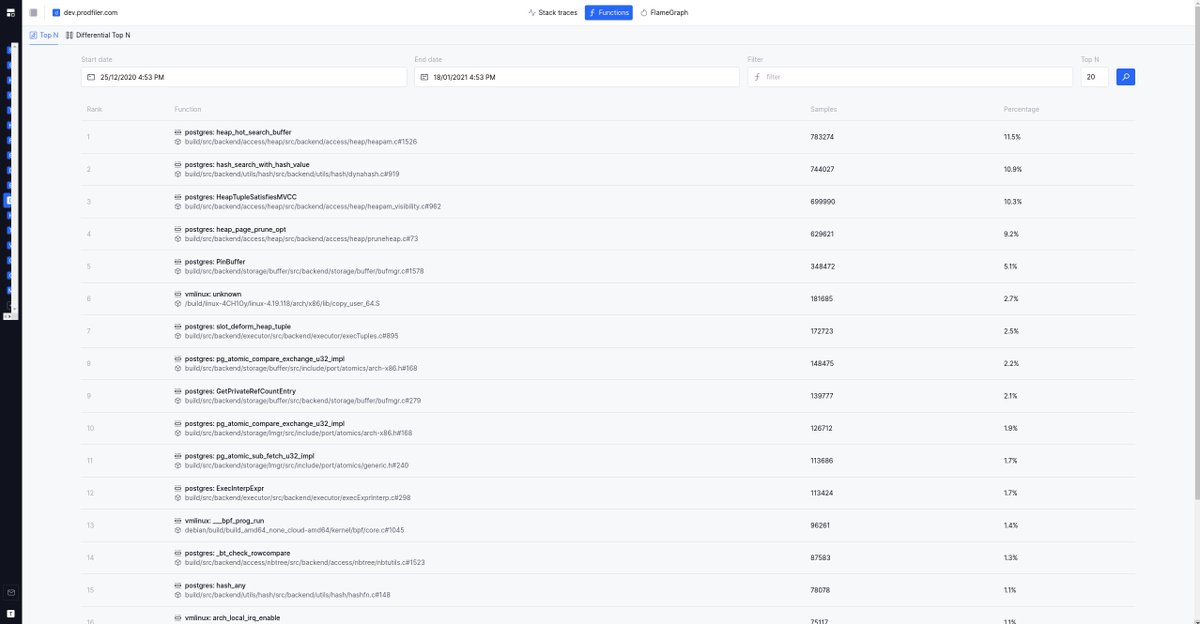Click the Function column header
This screenshot has height=624, width=1200.
pyautogui.click(x=188, y=109)
